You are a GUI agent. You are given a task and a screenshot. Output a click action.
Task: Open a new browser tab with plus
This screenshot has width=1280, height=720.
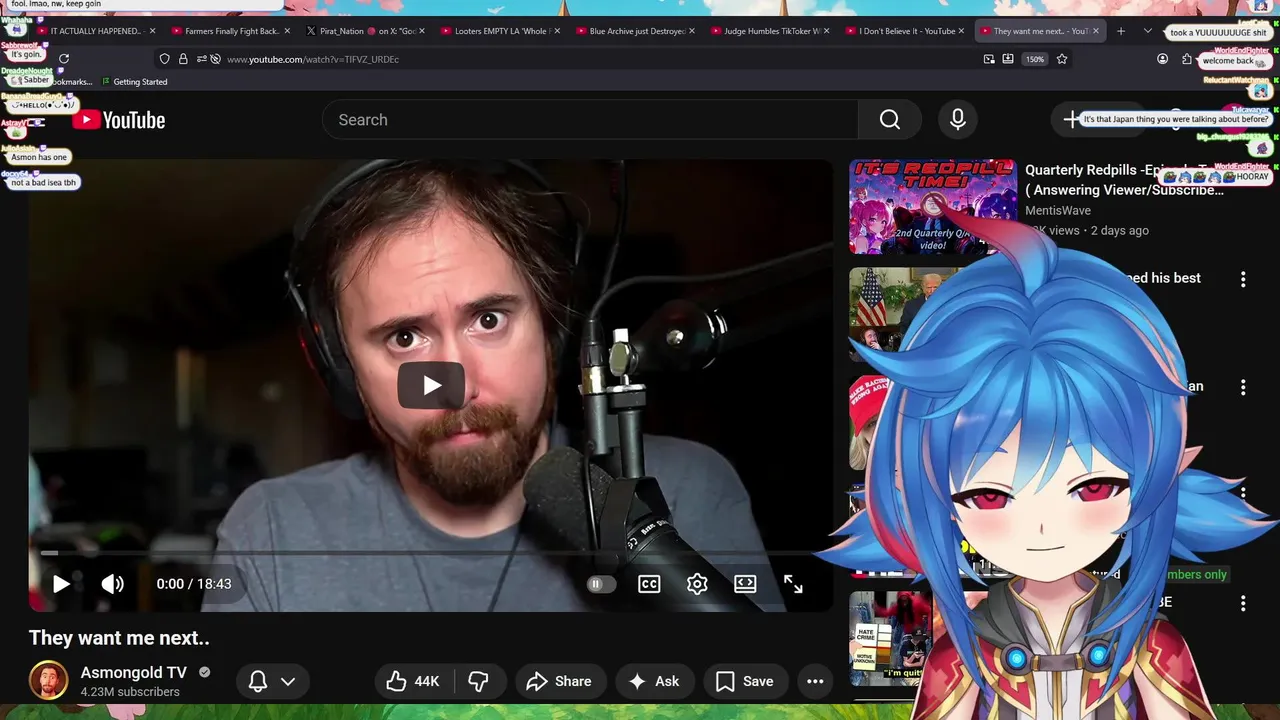[x=1121, y=31]
